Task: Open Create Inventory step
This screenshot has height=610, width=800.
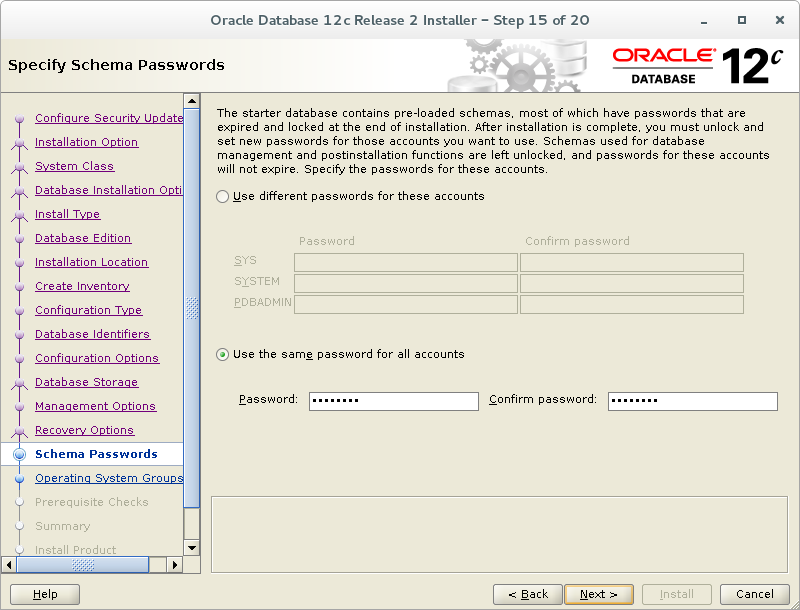Action: [x=82, y=286]
